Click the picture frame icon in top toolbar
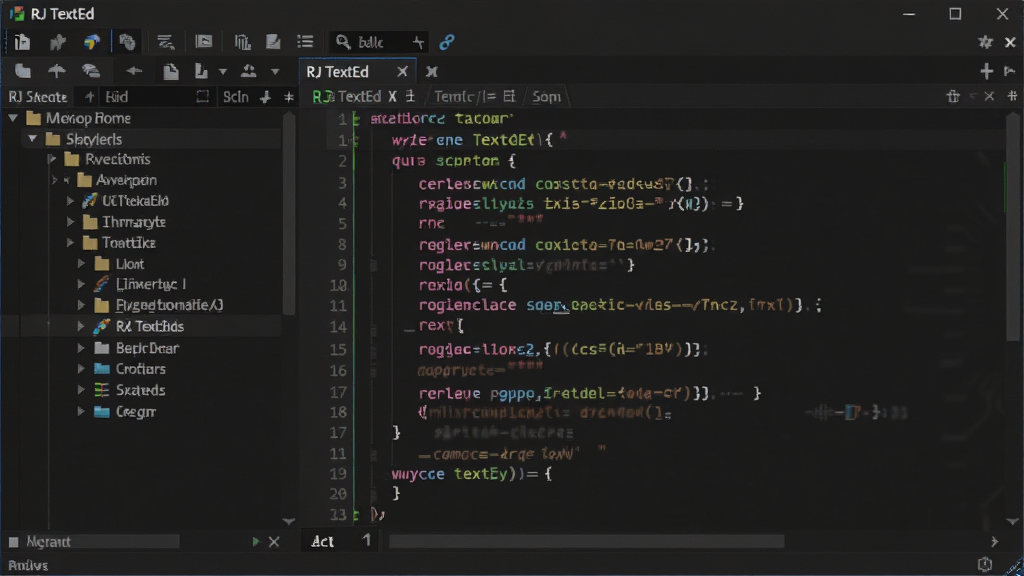The height and width of the screenshot is (576, 1024). [204, 42]
